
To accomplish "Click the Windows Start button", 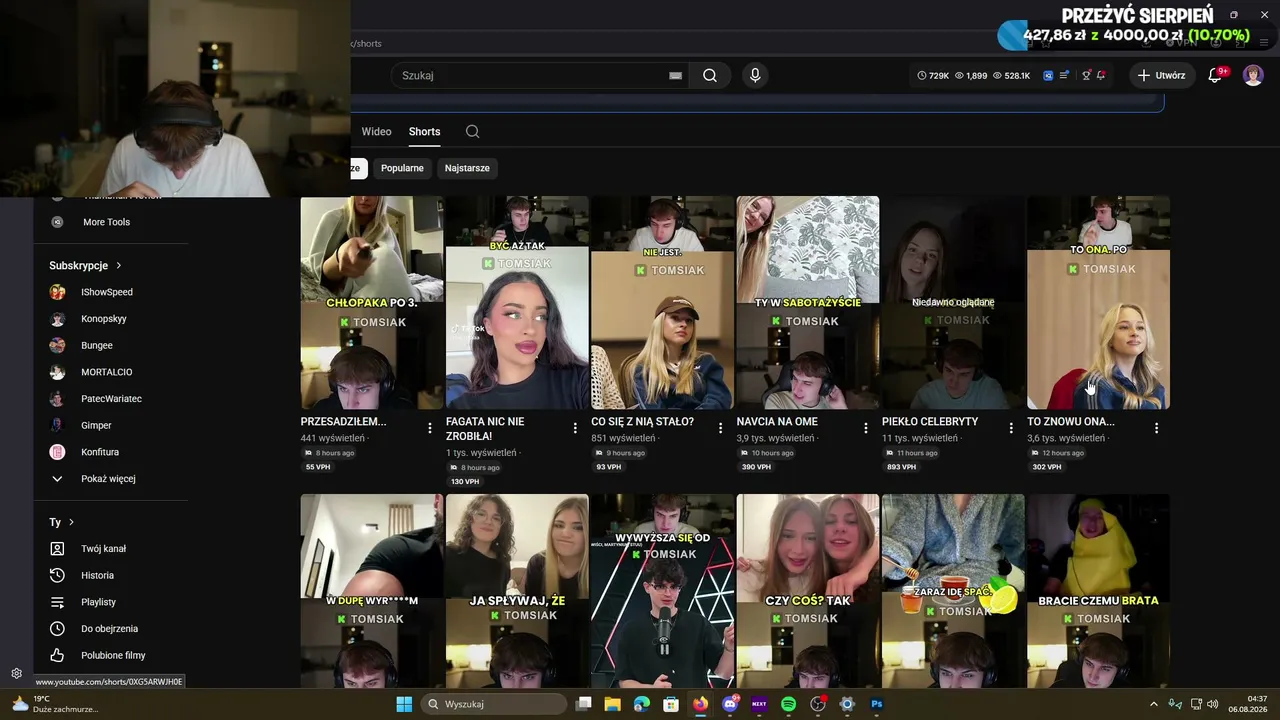I will (x=404, y=704).
